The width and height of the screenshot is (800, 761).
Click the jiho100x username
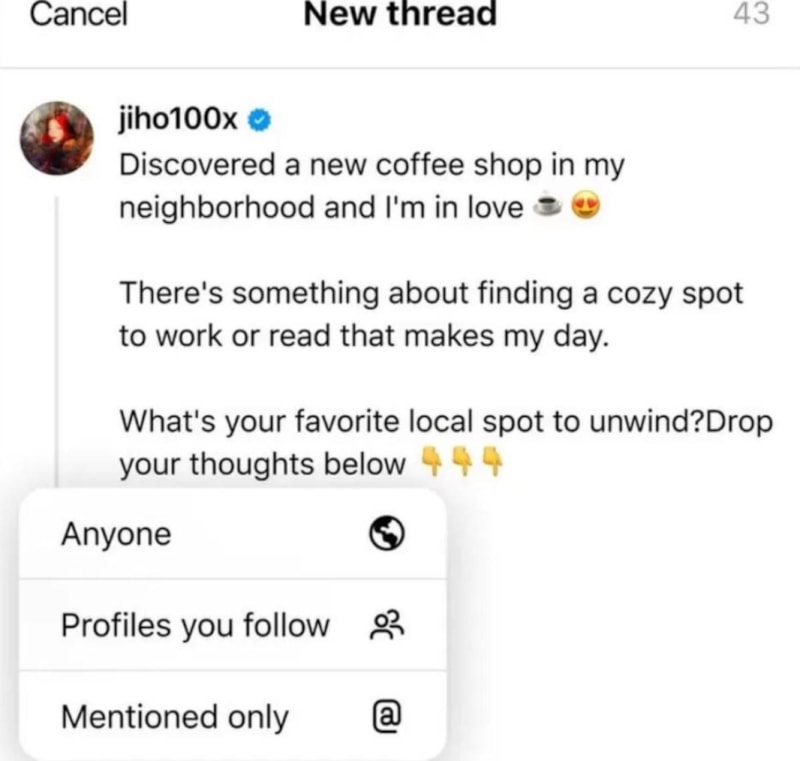pyautogui.click(x=178, y=120)
